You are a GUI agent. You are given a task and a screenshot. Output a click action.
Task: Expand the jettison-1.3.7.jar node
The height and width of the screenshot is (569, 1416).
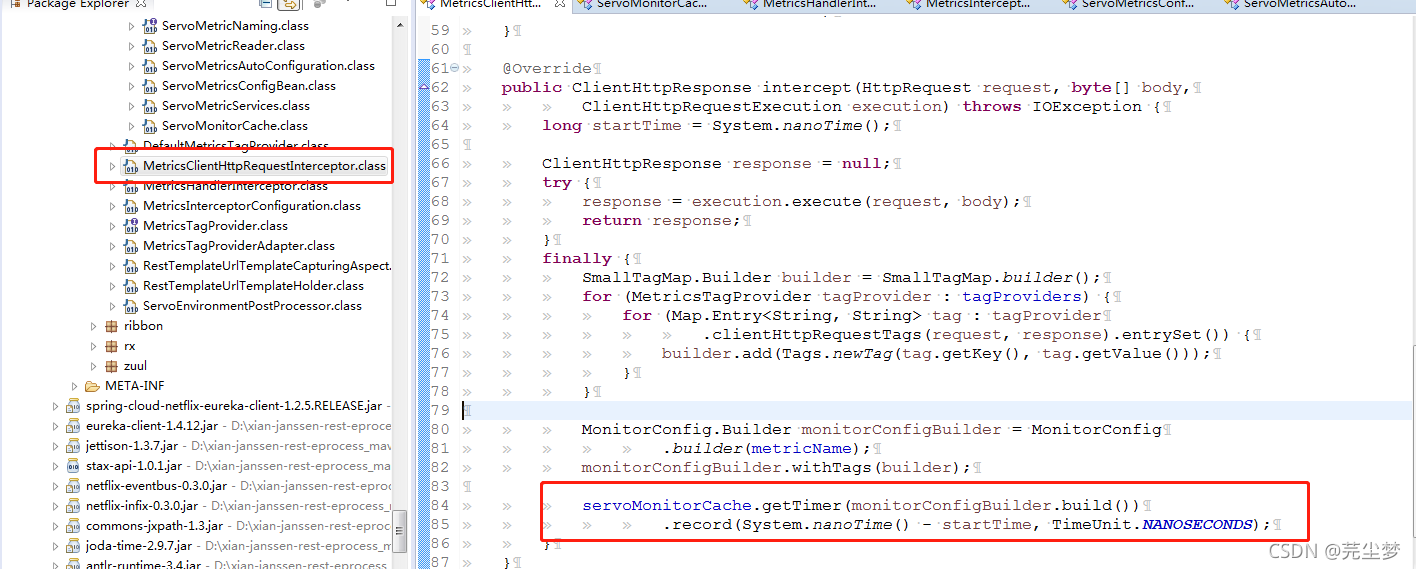[x=55, y=446]
